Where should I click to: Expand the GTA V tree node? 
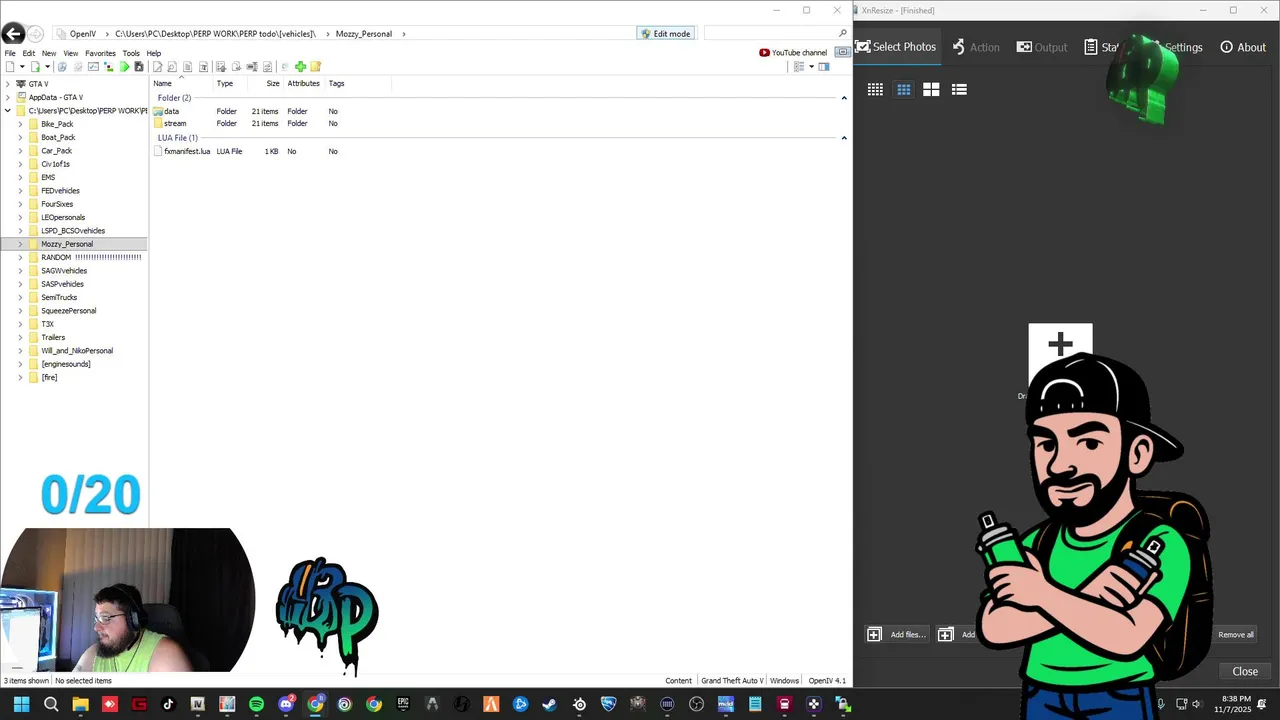coord(8,84)
